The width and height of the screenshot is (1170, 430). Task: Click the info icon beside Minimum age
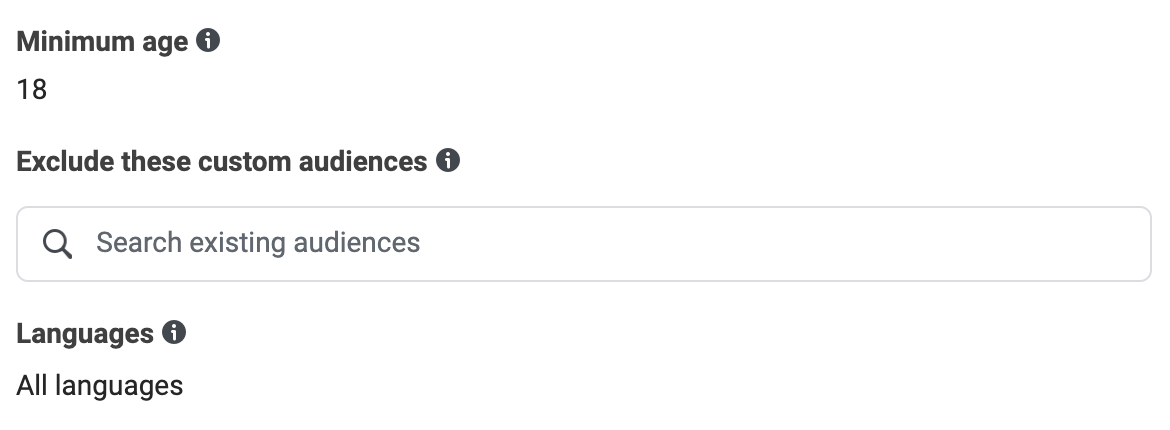(208, 40)
